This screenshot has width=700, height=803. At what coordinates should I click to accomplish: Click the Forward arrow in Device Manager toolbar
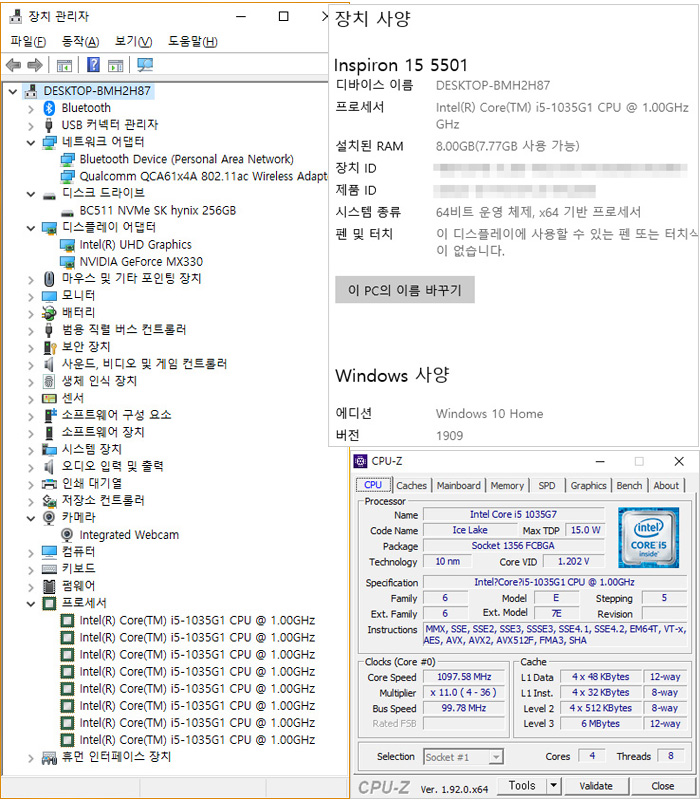[35, 65]
